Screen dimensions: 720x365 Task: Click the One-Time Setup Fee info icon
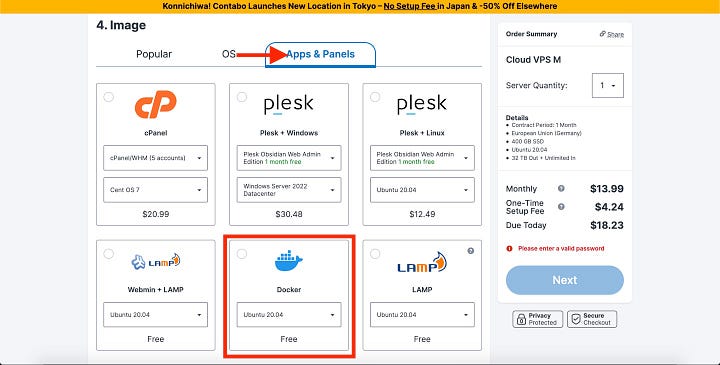pos(561,207)
